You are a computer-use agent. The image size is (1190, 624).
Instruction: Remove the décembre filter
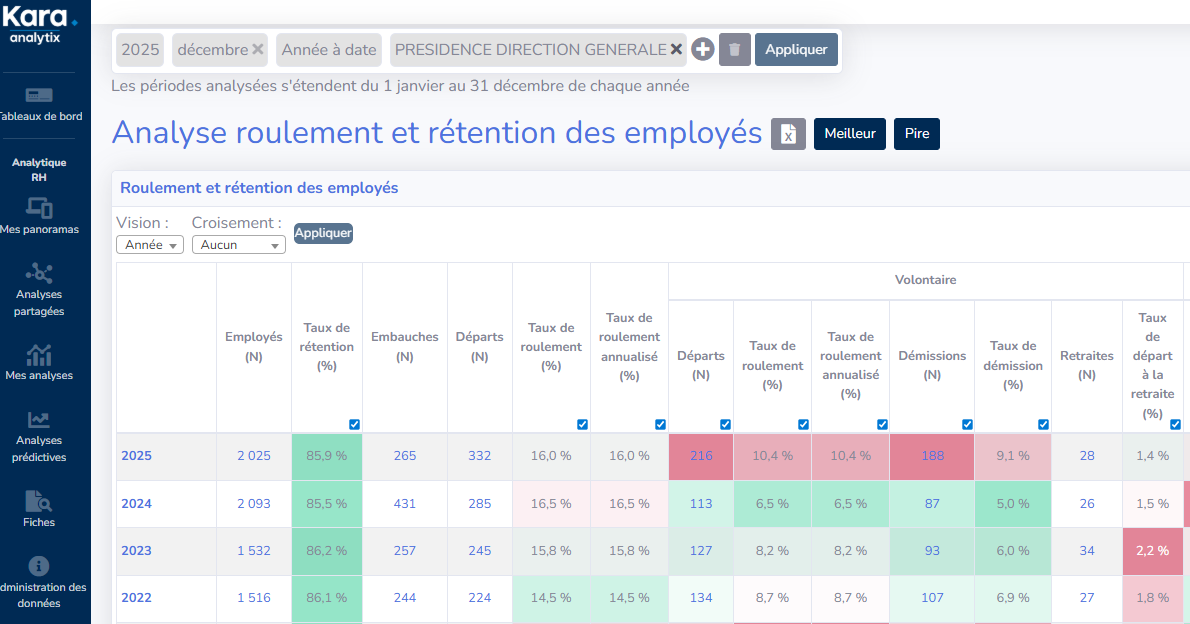tap(257, 48)
